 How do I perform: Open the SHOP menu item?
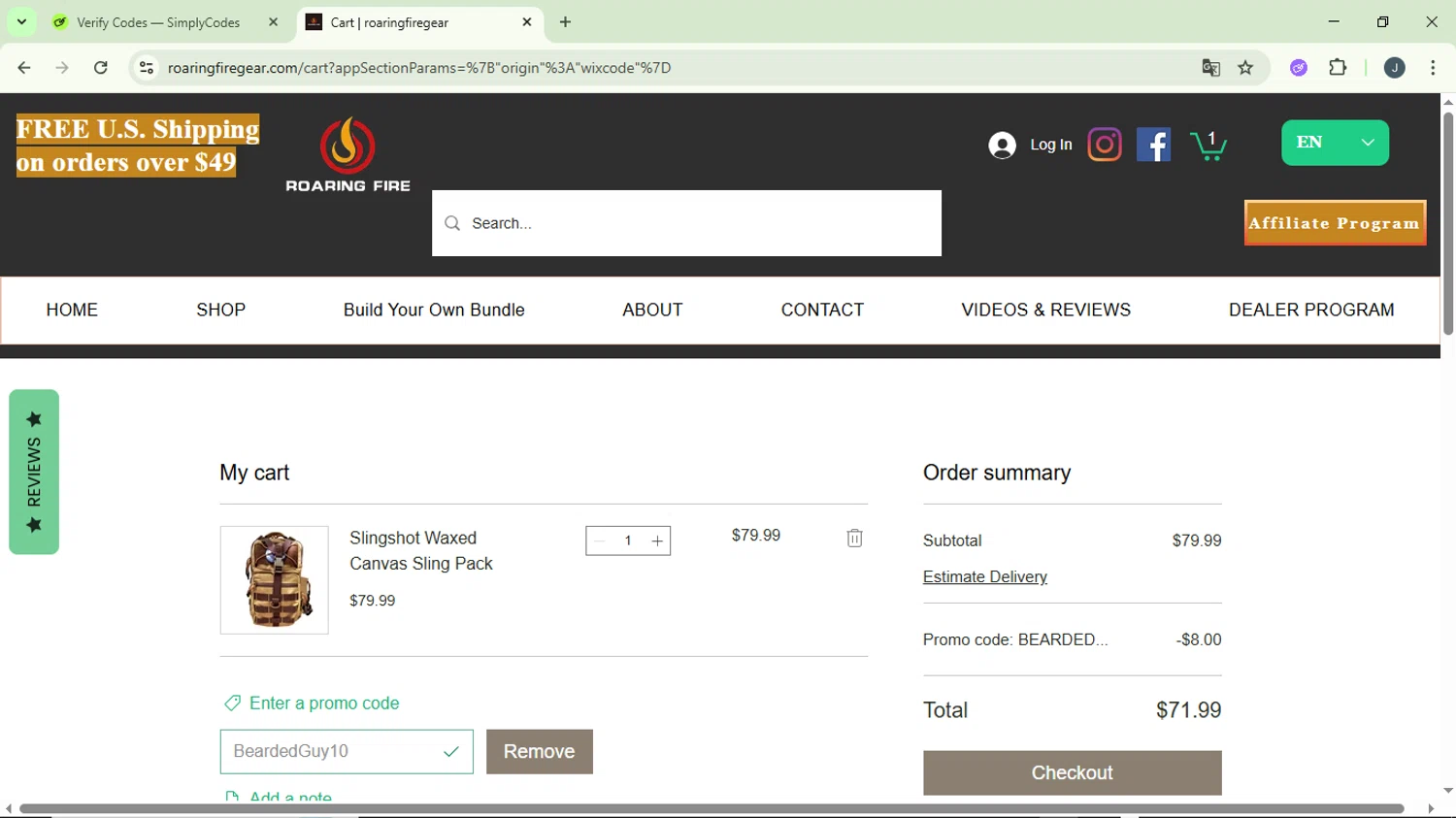tap(221, 311)
